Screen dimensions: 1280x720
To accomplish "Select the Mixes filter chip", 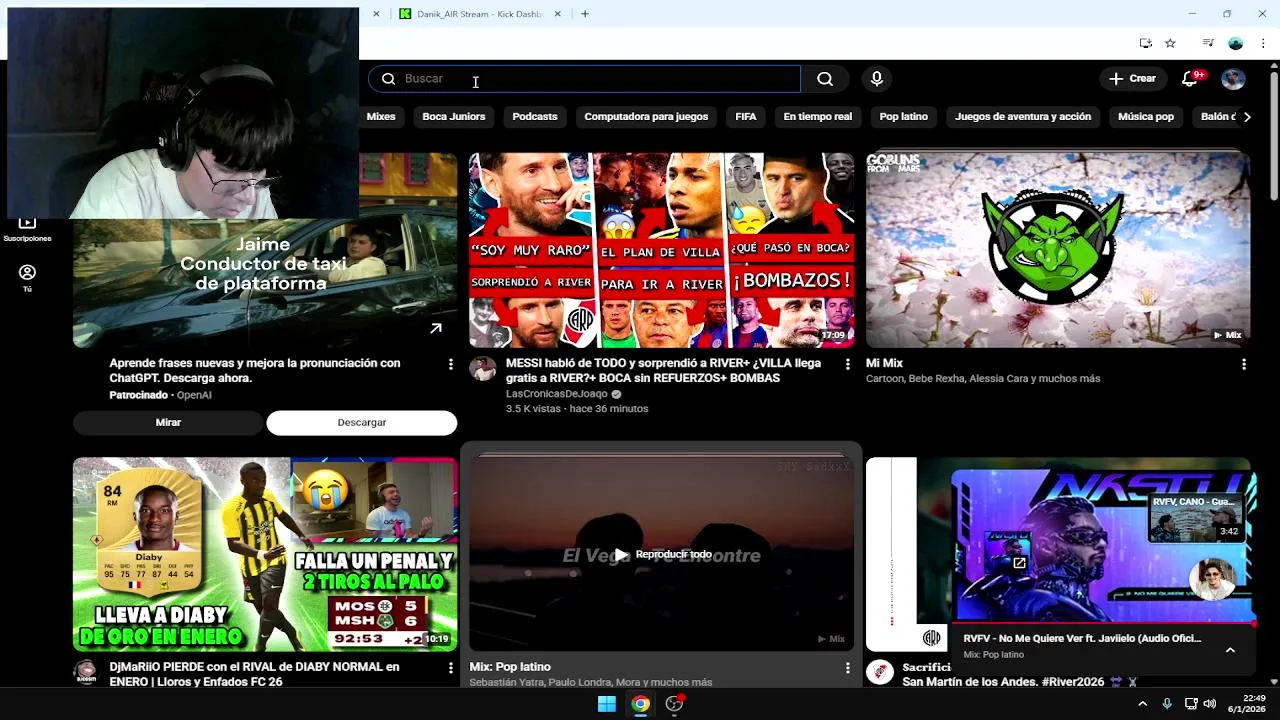I will point(381,117).
